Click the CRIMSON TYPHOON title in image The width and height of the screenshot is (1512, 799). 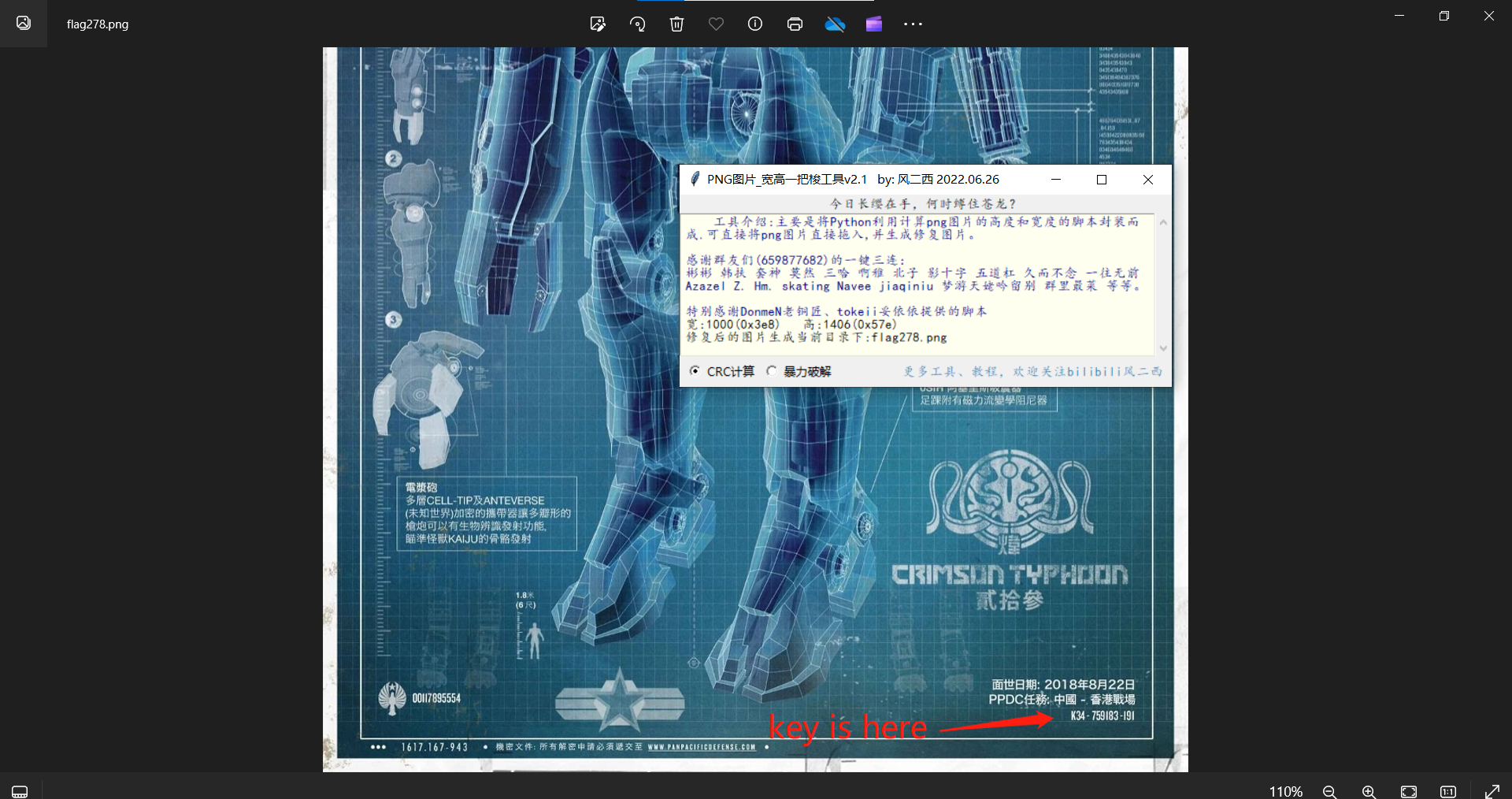tap(1010, 574)
